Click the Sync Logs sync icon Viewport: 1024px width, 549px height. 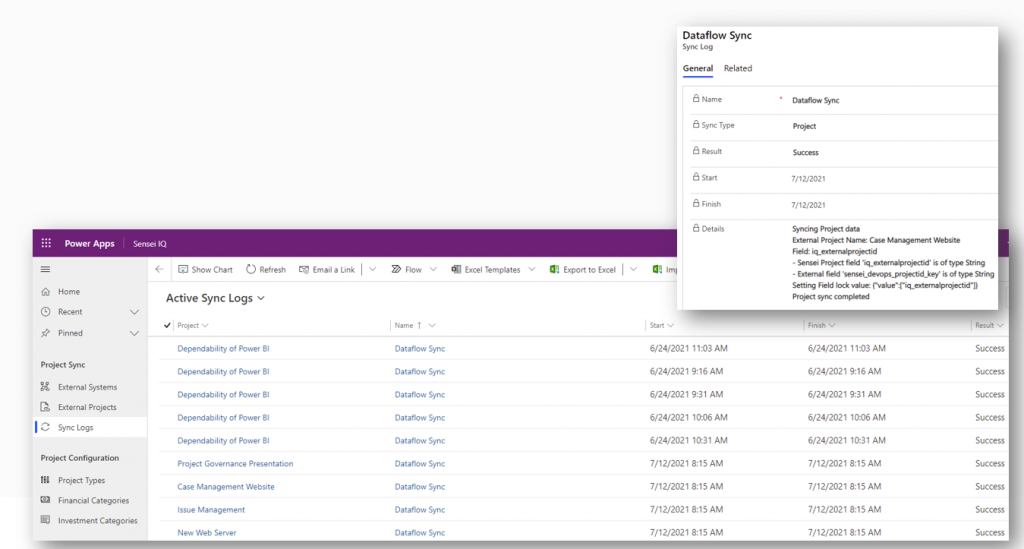click(45, 427)
